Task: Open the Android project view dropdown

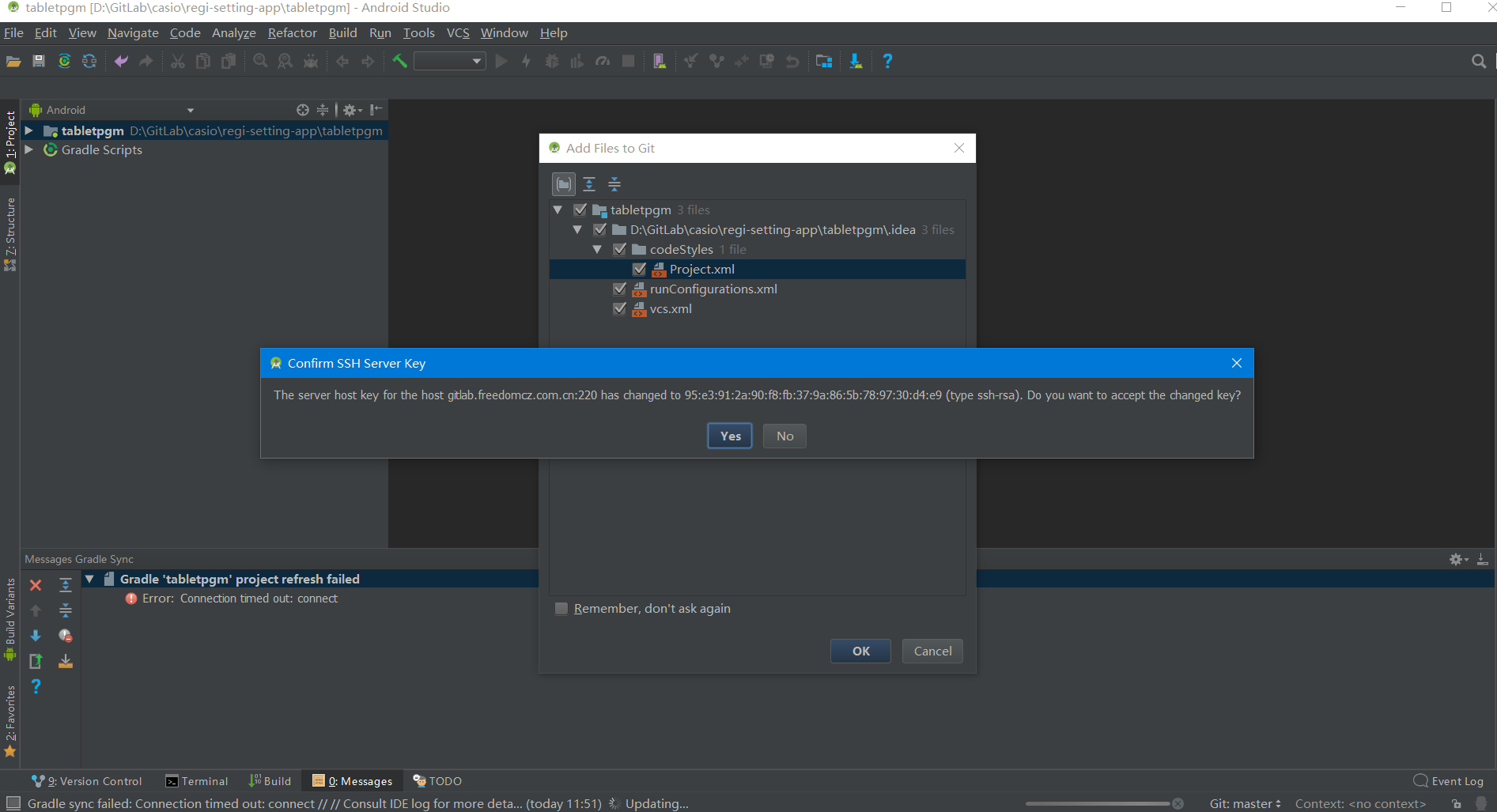Action: click(x=190, y=110)
